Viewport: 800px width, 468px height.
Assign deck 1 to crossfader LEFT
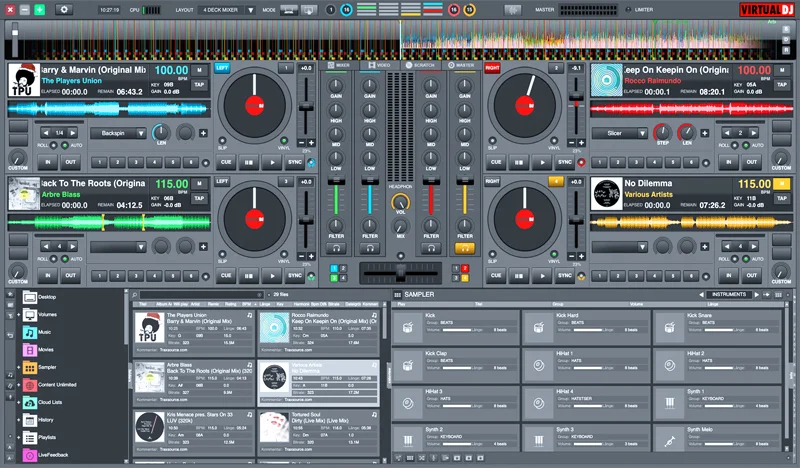(x=222, y=67)
